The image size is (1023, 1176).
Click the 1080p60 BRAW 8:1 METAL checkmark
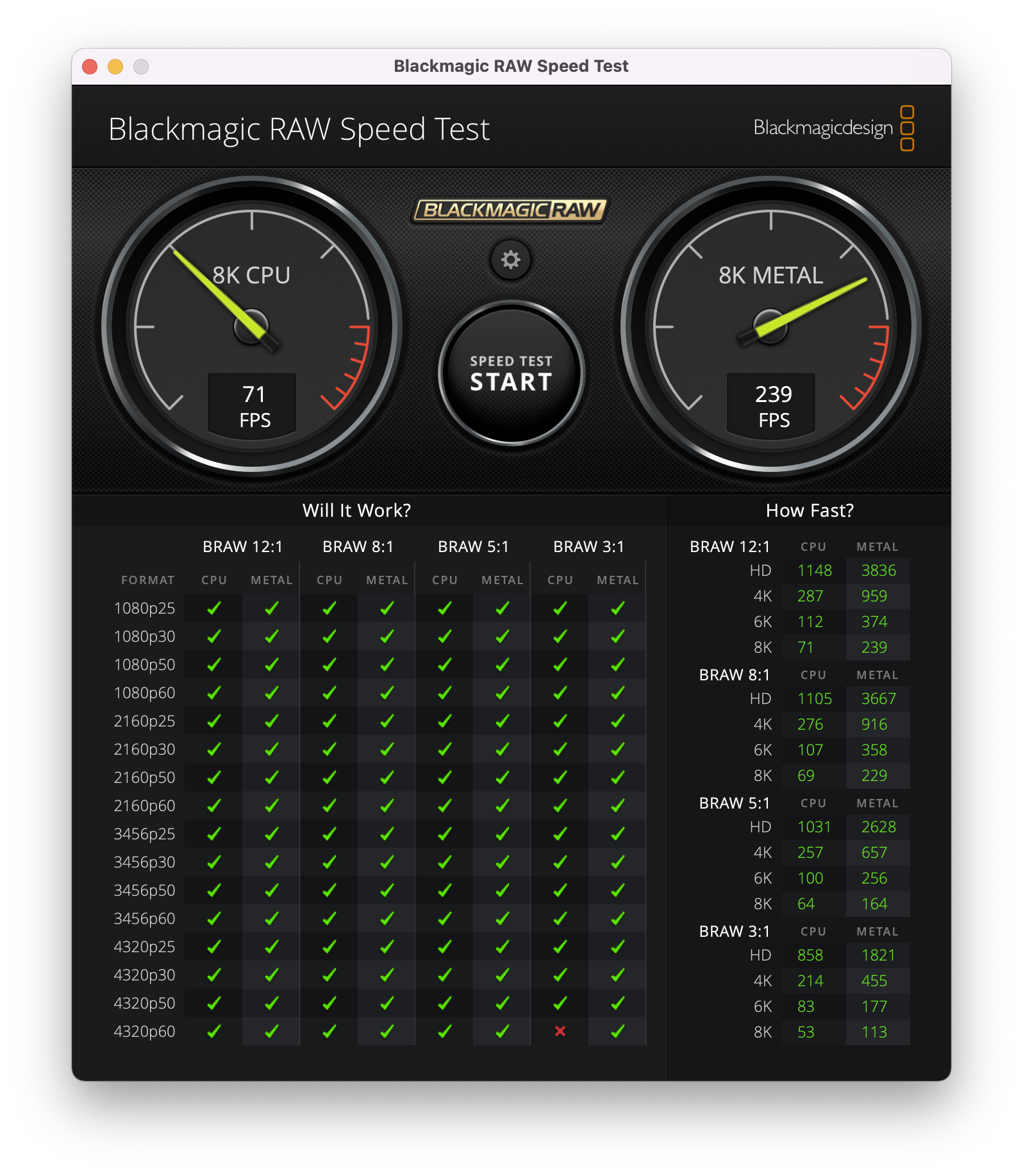point(387,693)
